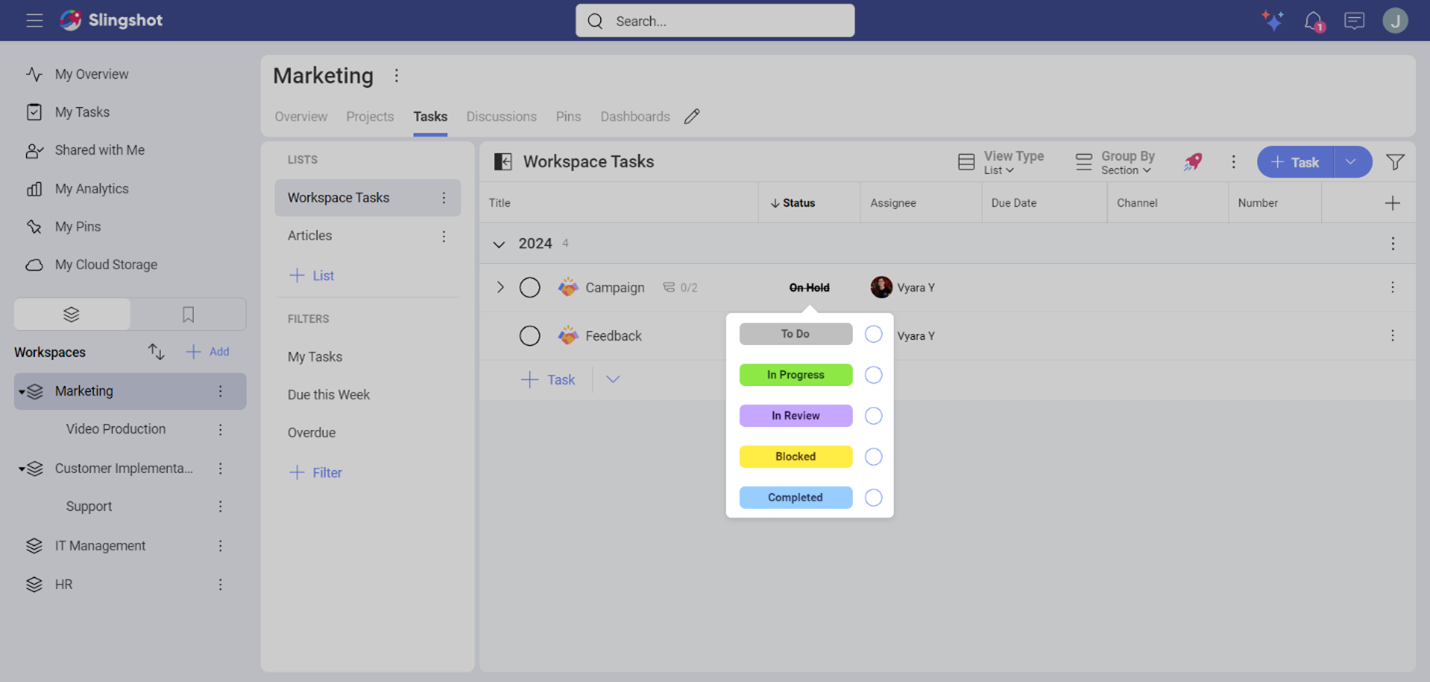This screenshot has height=682, width=1430.
Task: Open Support project options menu
Action: (x=221, y=506)
